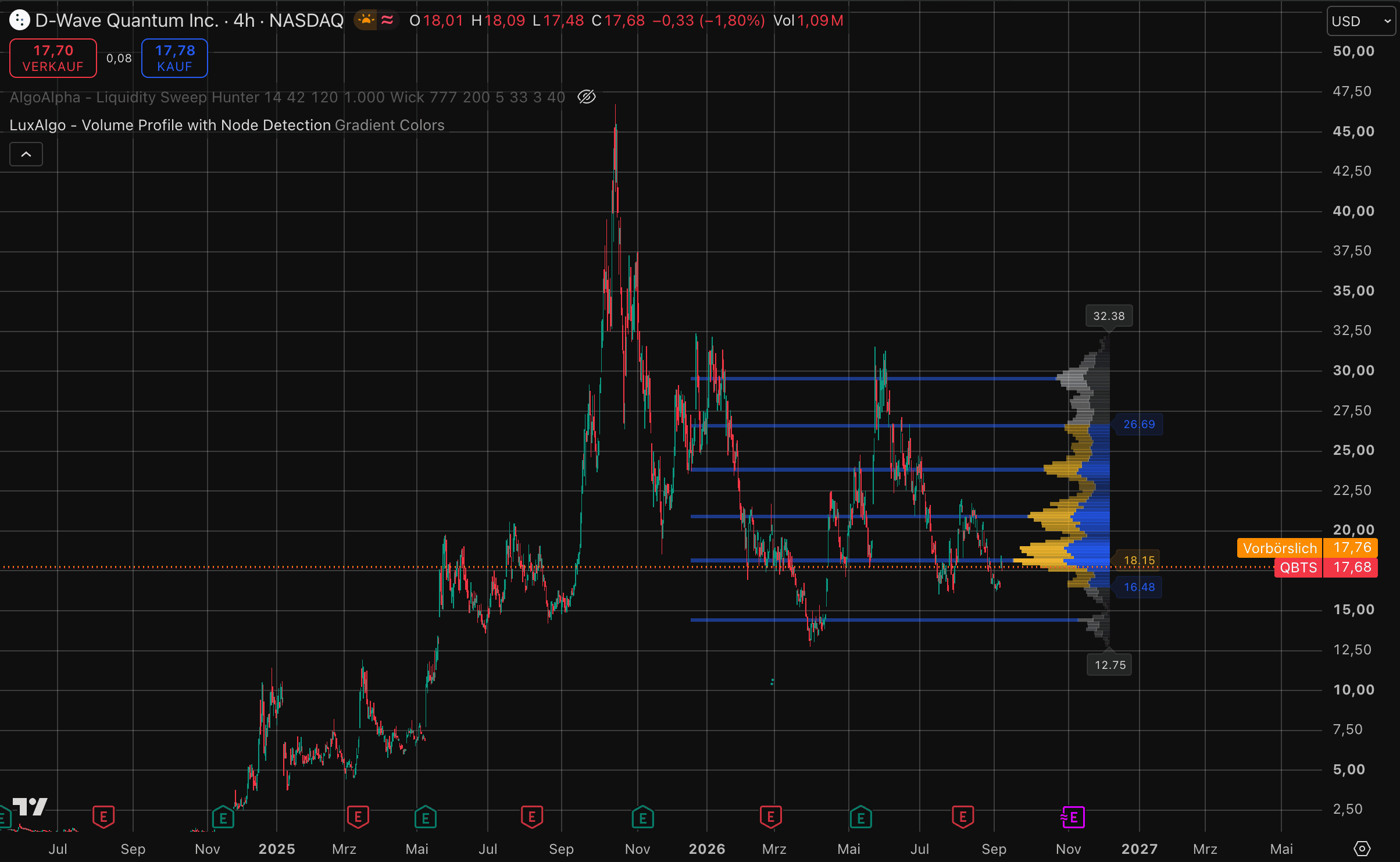The image size is (1400, 862).
Task: Click the 2026 label on time axis
Action: 707,849
